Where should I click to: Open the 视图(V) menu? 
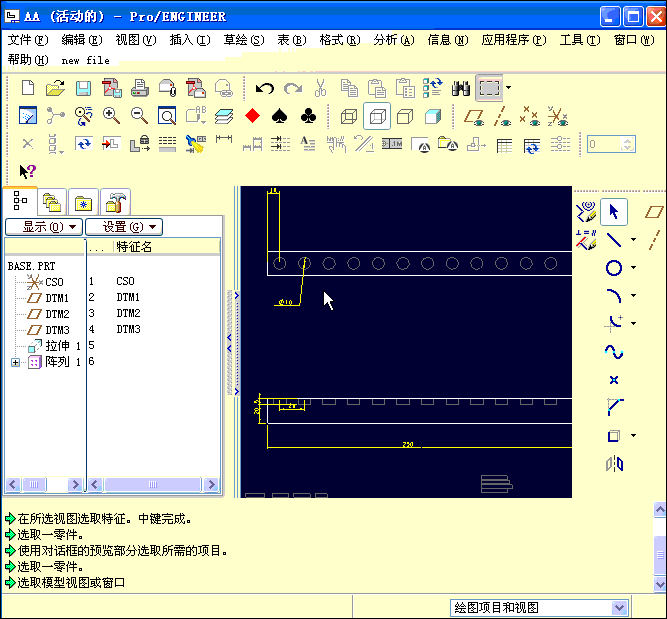point(136,40)
